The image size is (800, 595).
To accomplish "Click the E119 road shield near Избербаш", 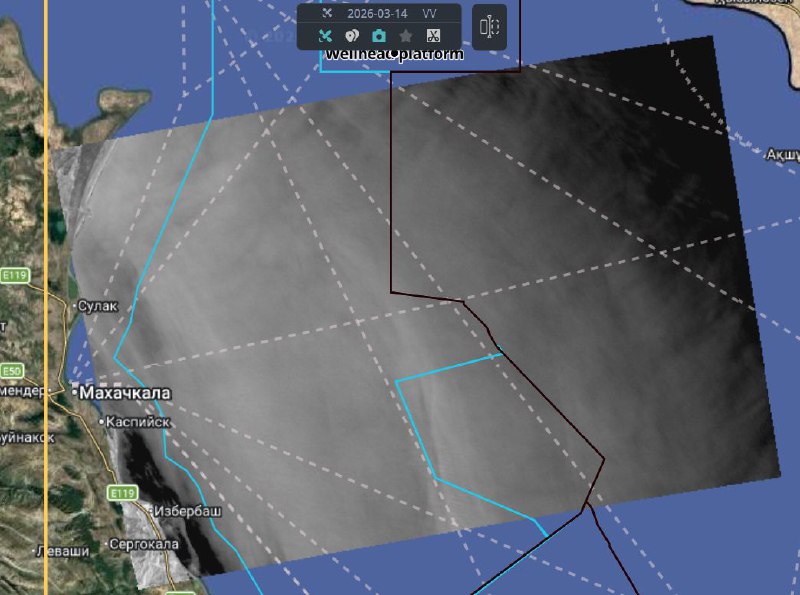I will 122,493.
